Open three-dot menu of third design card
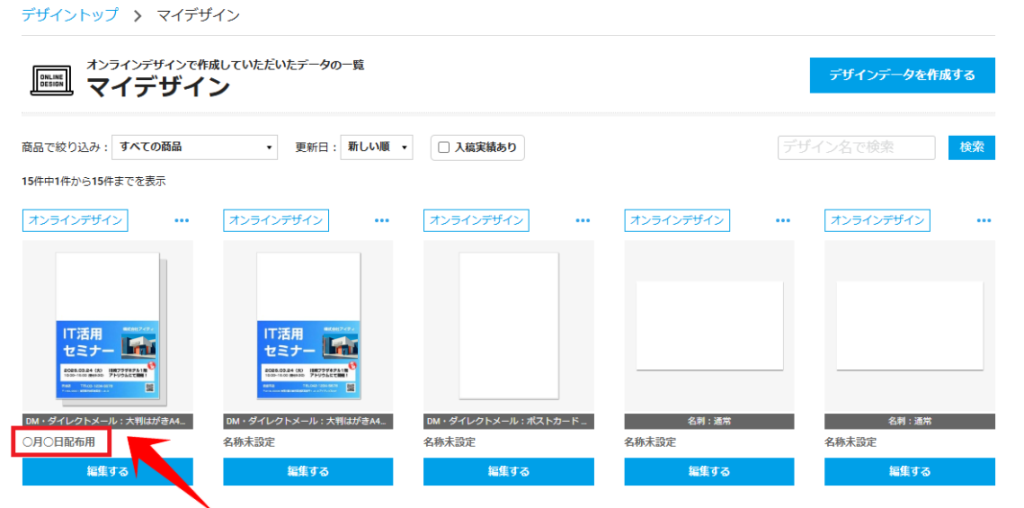1024x508 pixels. point(583,220)
